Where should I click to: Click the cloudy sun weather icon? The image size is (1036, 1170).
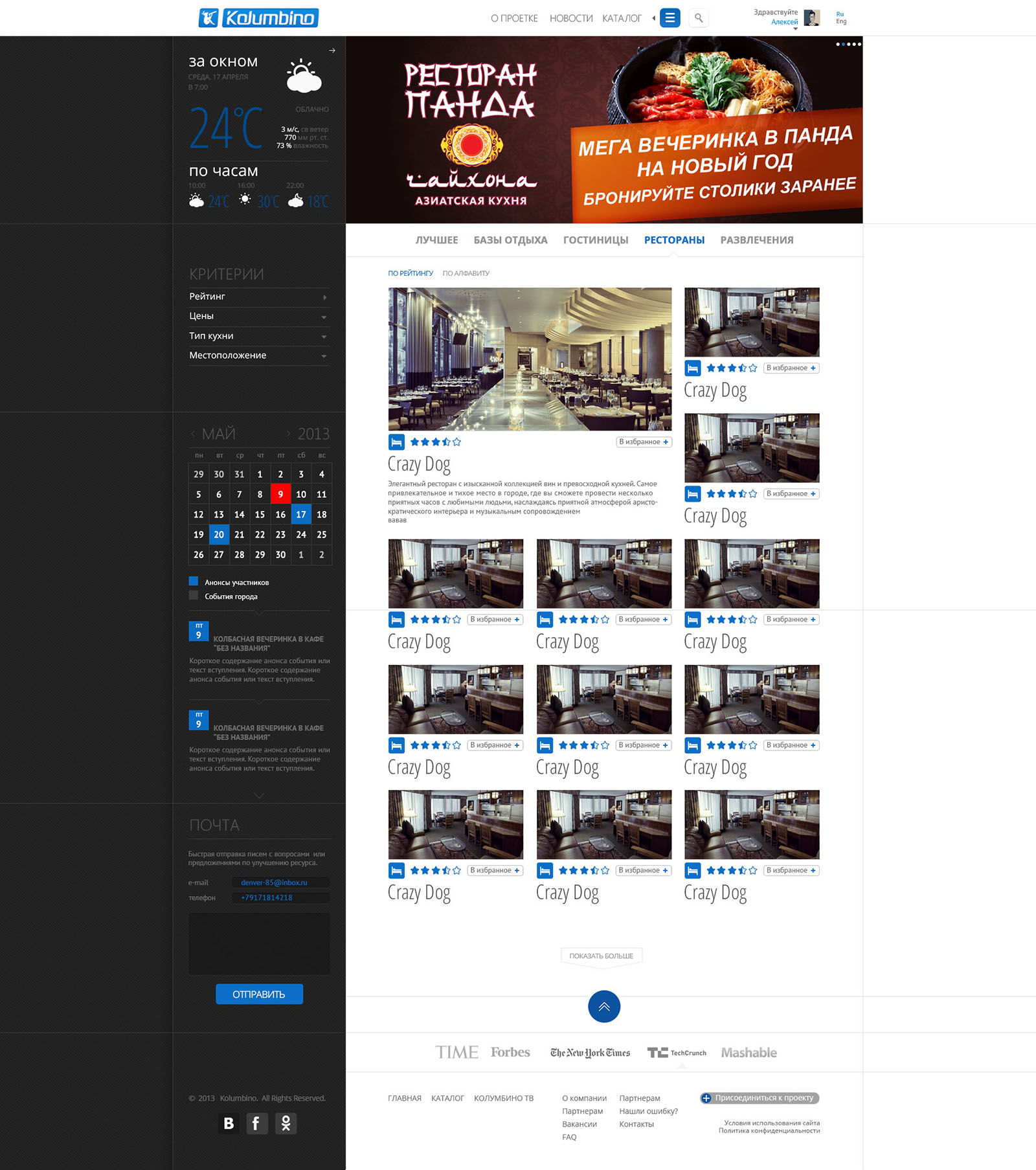coord(304,76)
